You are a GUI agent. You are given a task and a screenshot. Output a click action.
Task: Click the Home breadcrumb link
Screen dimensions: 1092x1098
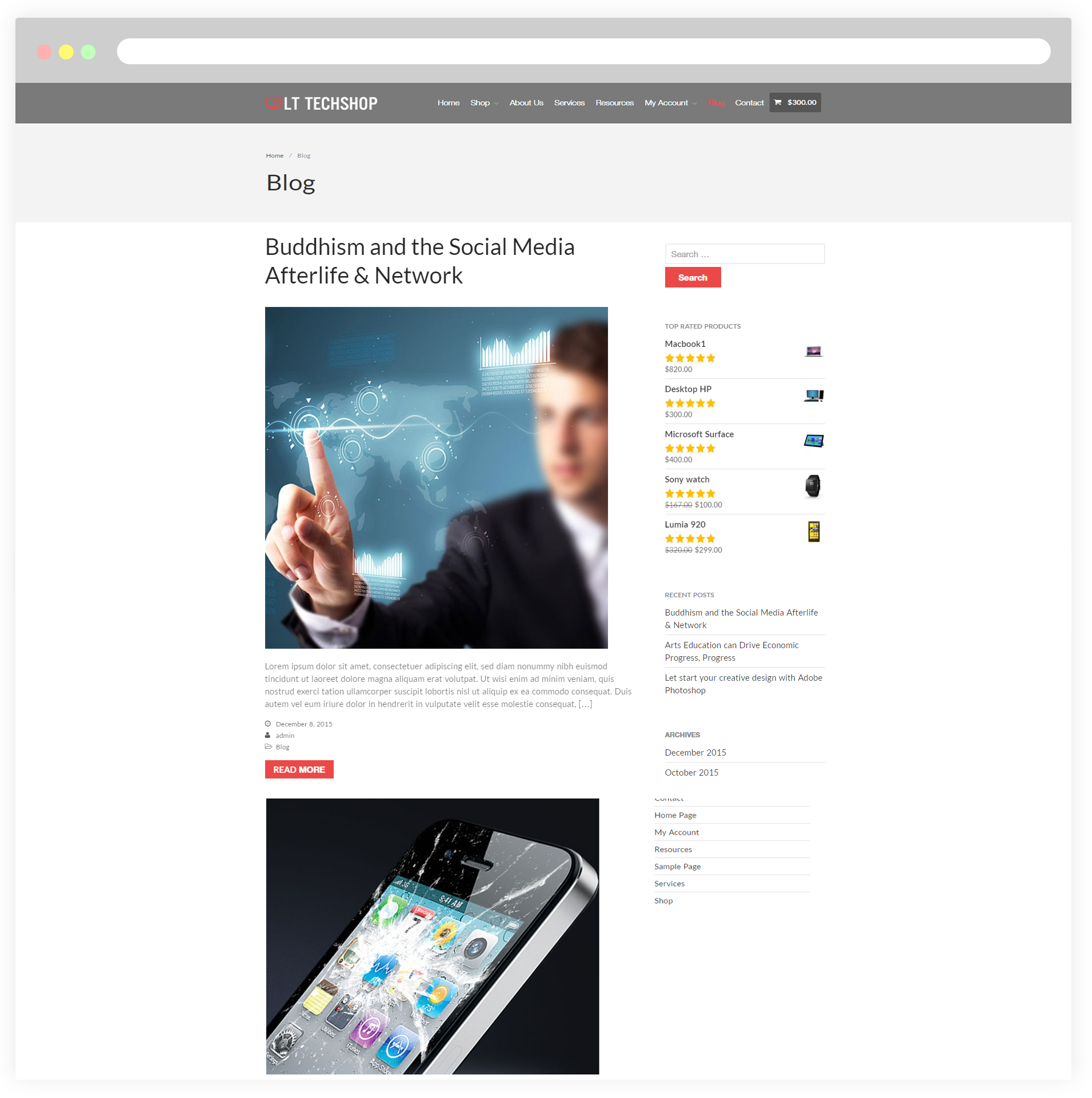pyautogui.click(x=274, y=155)
